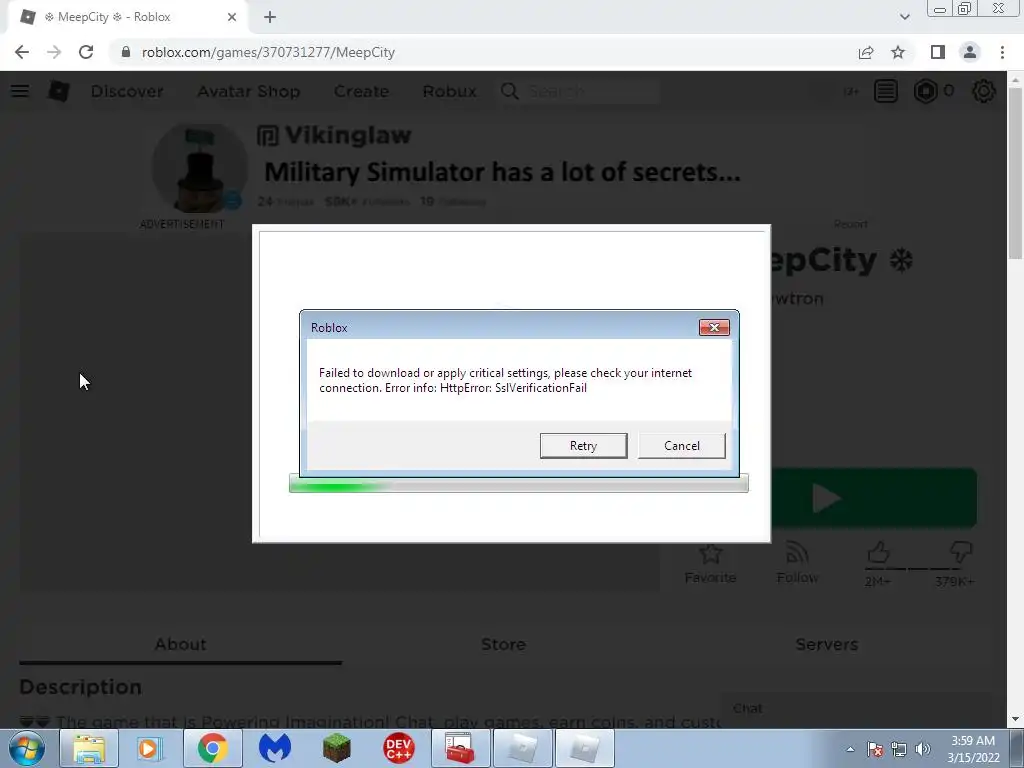The width and height of the screenshot is (1024, 768).
Task: Show hidden tray icons arrow
Action: [x=850, y=749]
